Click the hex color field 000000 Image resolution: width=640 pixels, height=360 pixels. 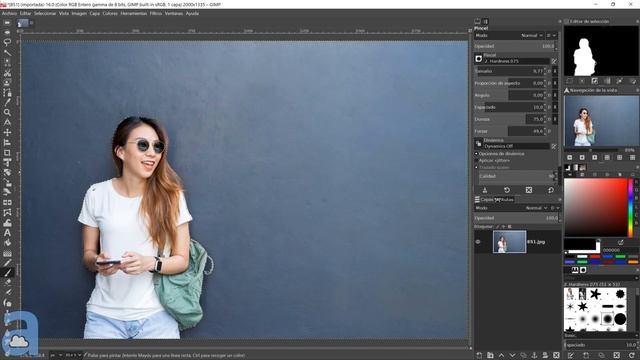[x=619, y=250]
